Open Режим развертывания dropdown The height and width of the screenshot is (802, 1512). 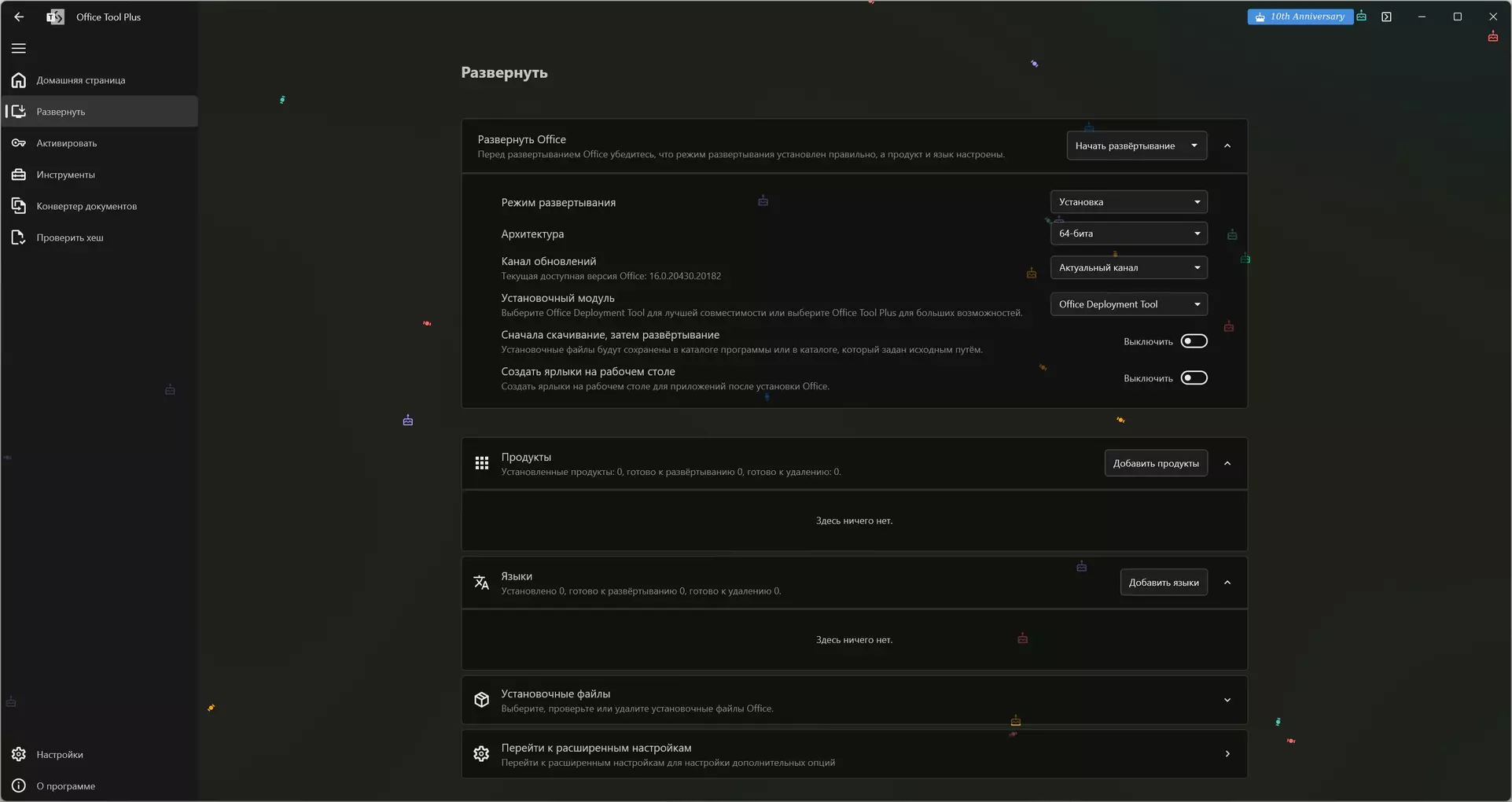[1129, 202]
